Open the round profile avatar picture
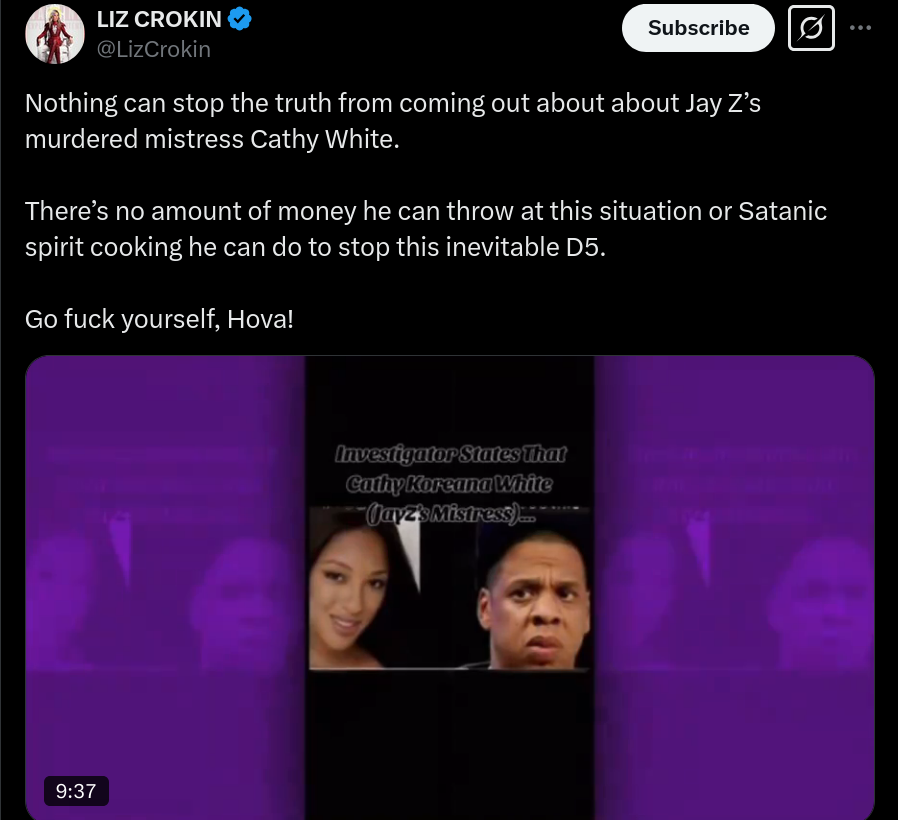Image resolution: width=898 pixels, height=820 pixels. click(55, 34)
